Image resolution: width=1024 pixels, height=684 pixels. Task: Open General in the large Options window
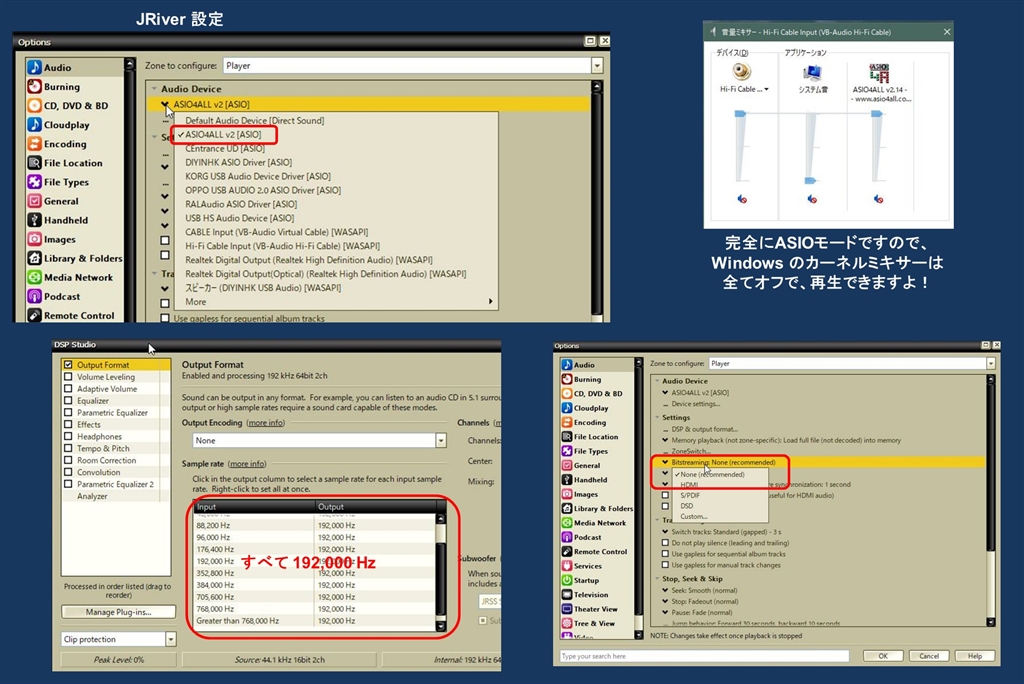pyautogui.click(x=53, y=201)
